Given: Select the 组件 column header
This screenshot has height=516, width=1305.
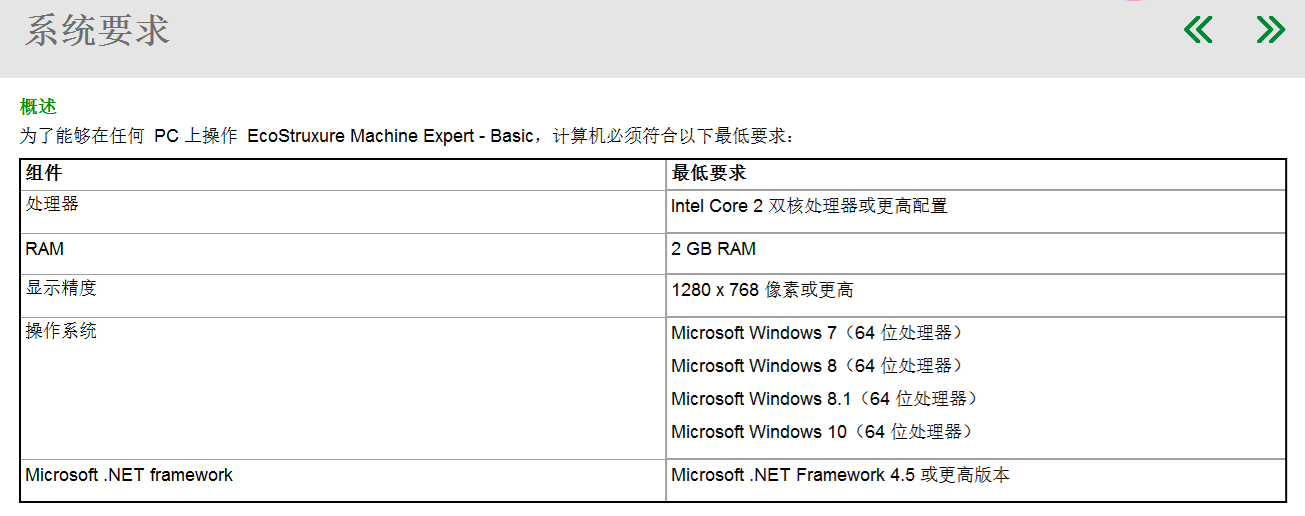Looking at the screenshot, I should point(44,173).
